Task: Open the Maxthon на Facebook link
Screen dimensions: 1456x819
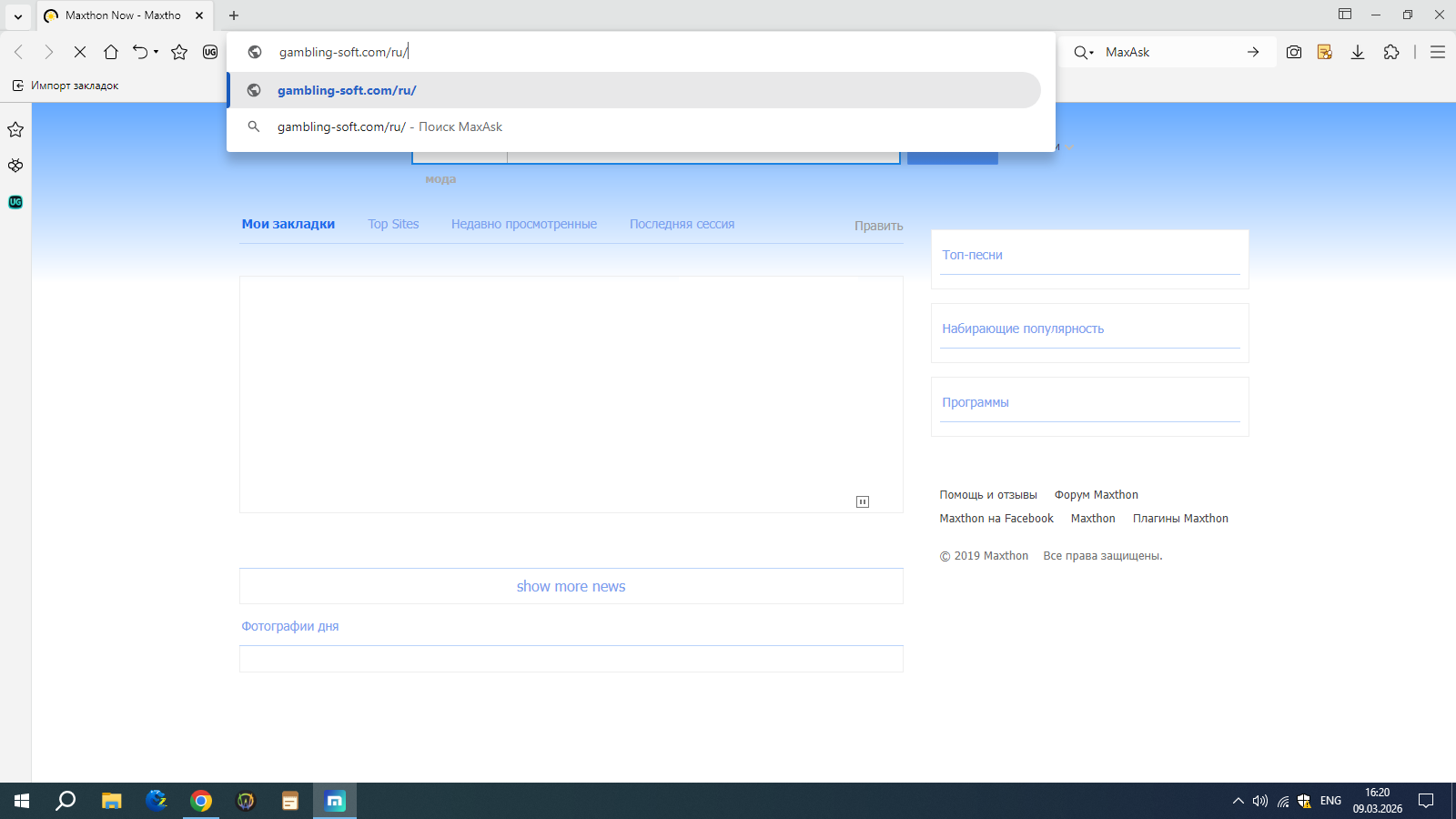Action: point(996,519)
